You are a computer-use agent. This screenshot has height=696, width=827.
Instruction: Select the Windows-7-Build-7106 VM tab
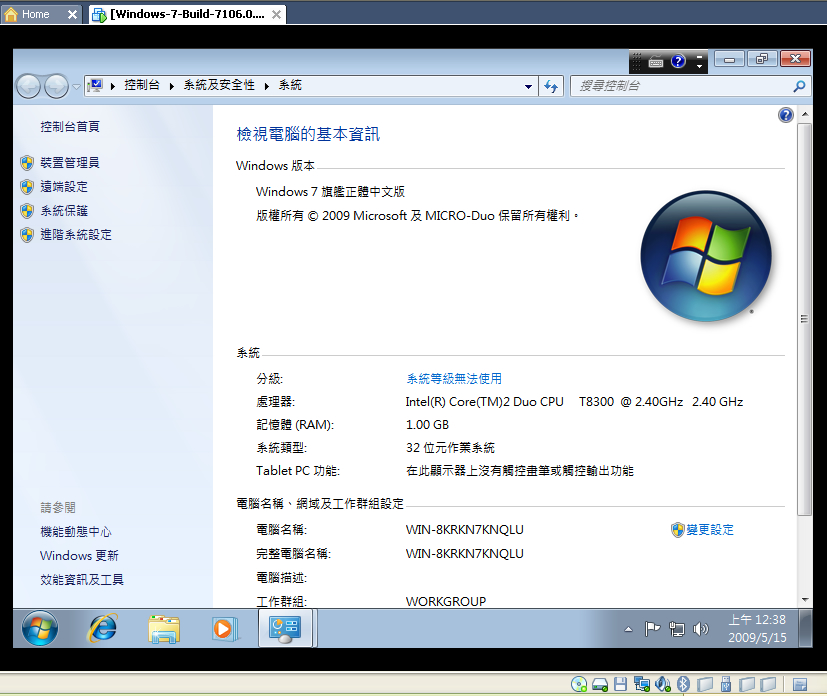187,14
